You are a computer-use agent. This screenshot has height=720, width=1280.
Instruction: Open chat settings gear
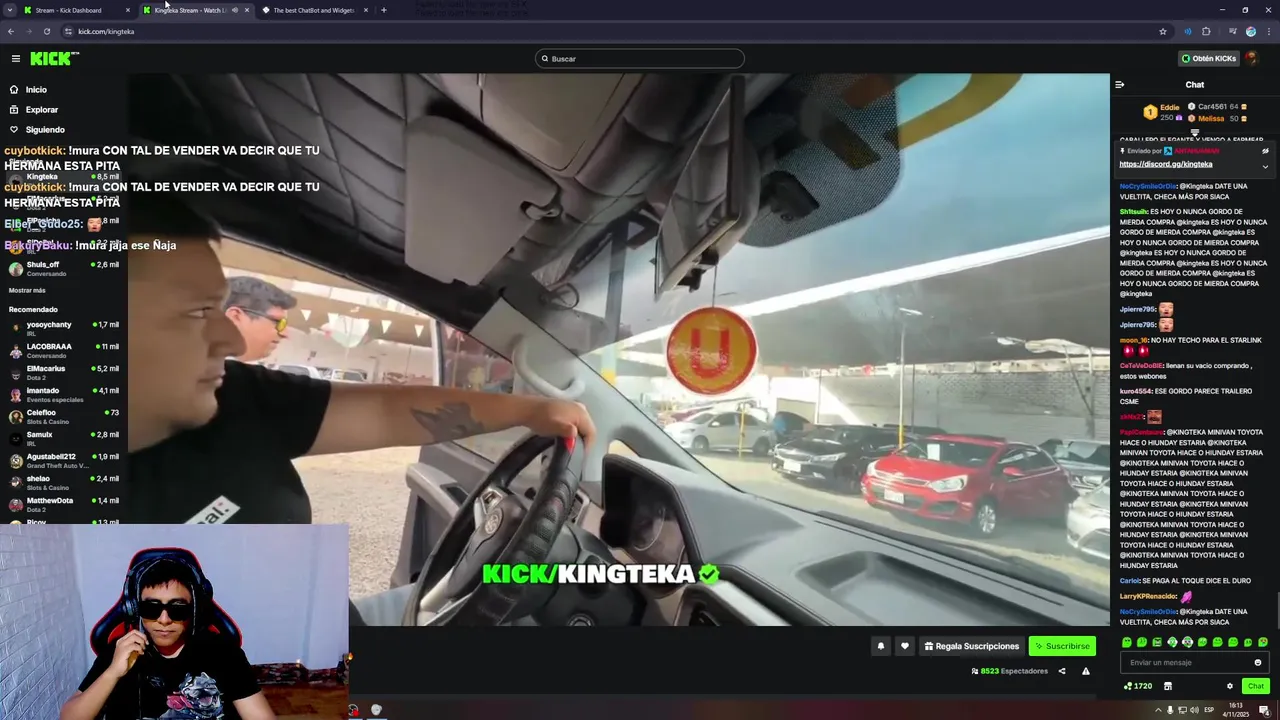pyautogui.click(x=1230, y=686)
